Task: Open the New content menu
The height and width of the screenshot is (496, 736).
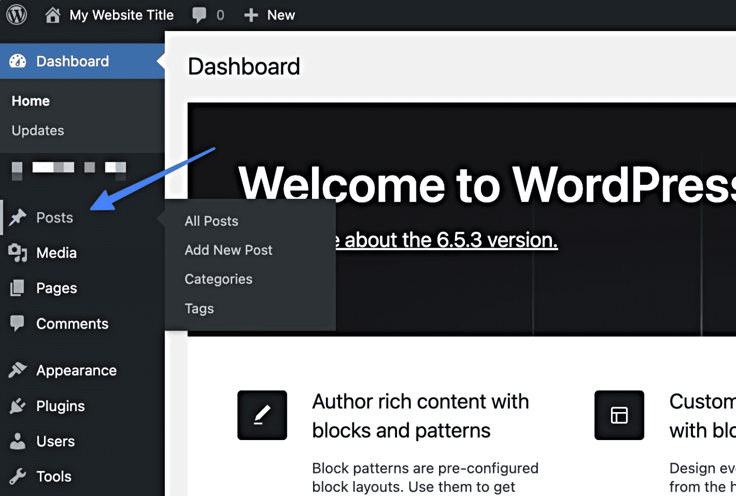Action: pos(281,15)
